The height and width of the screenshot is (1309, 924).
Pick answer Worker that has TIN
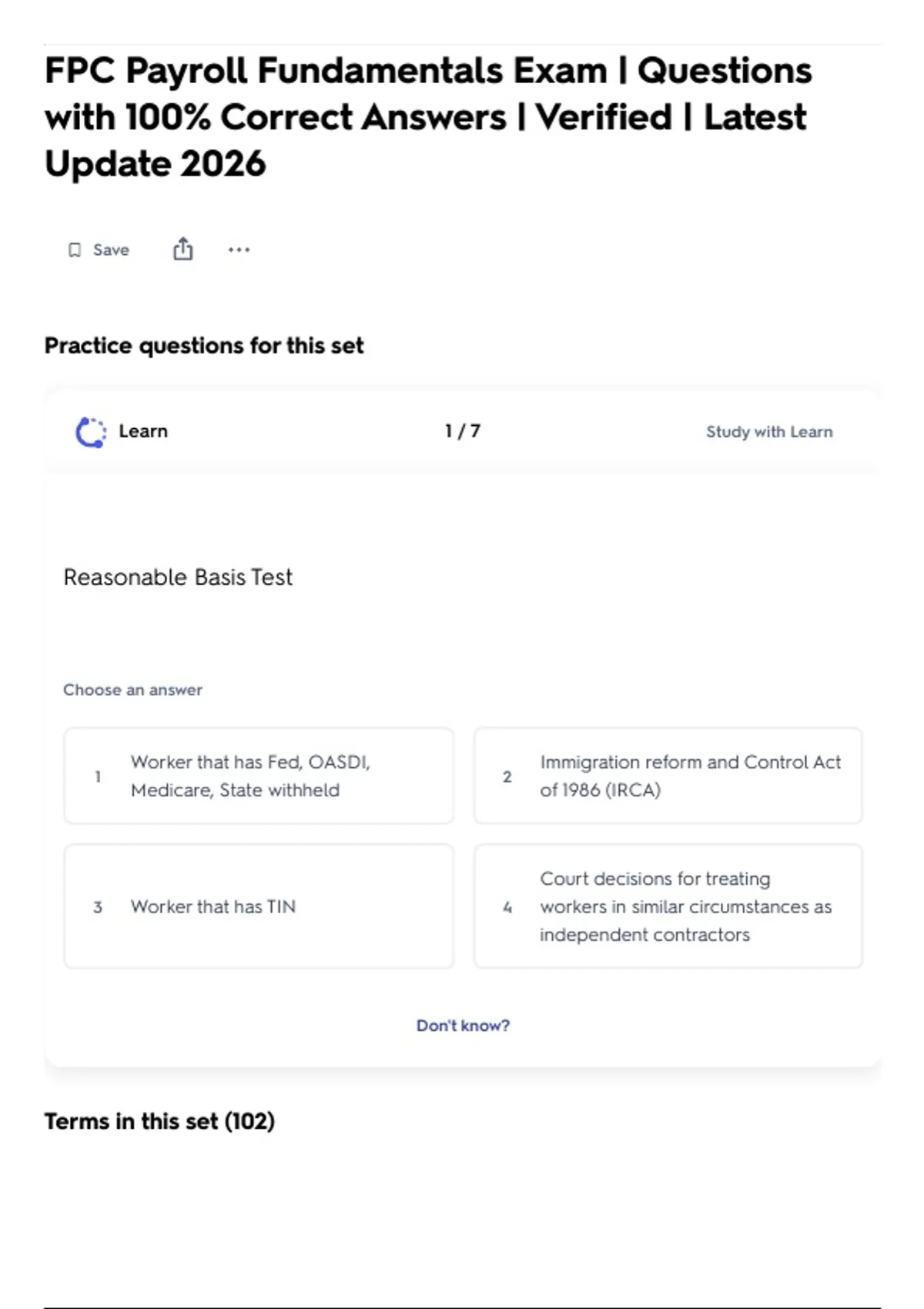(x=259, y=906)
